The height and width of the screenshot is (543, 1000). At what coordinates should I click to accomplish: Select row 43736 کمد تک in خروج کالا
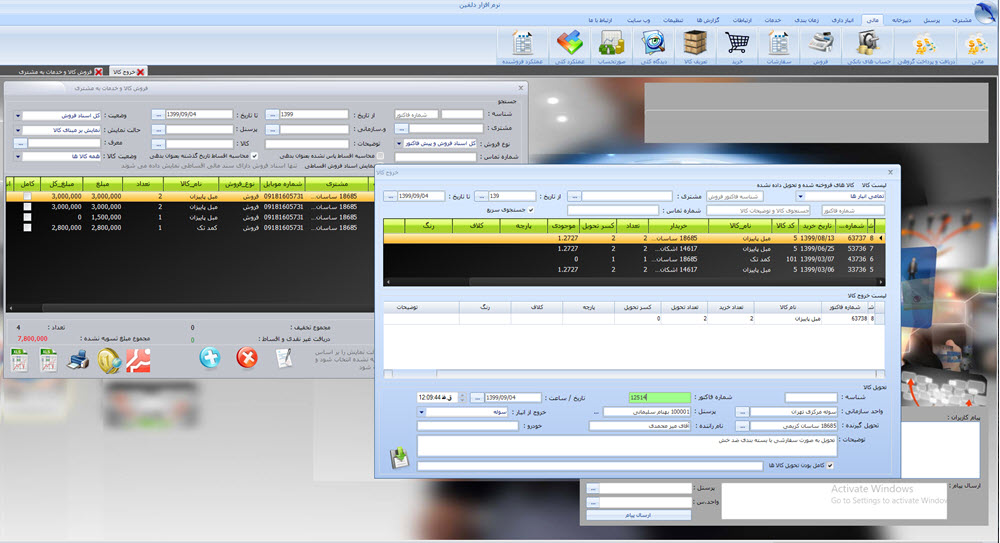click(x=635, y=259)
